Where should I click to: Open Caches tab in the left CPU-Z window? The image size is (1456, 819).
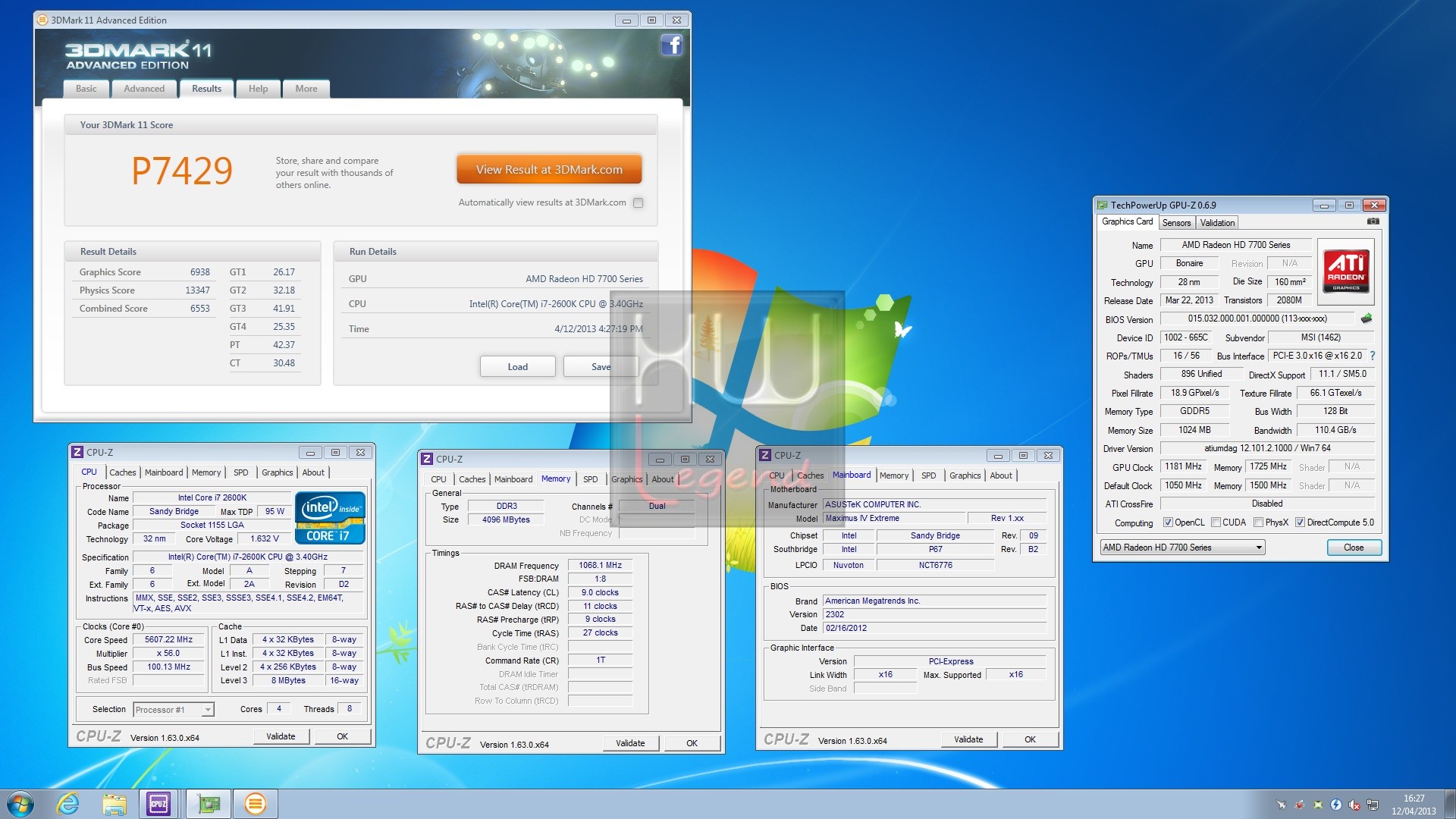click(122, 472)
